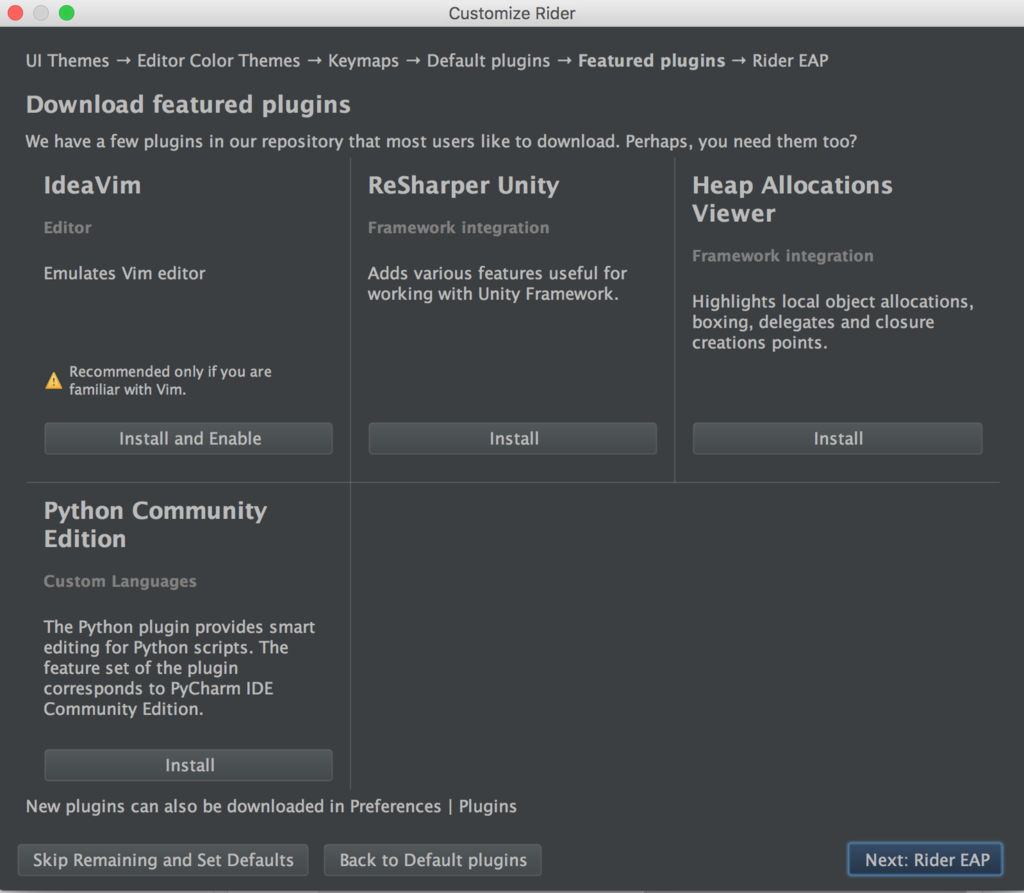The width and height of the screenshot is (1024, 893).
Task: Click the green zoom window button
Action: pos(67,13)
